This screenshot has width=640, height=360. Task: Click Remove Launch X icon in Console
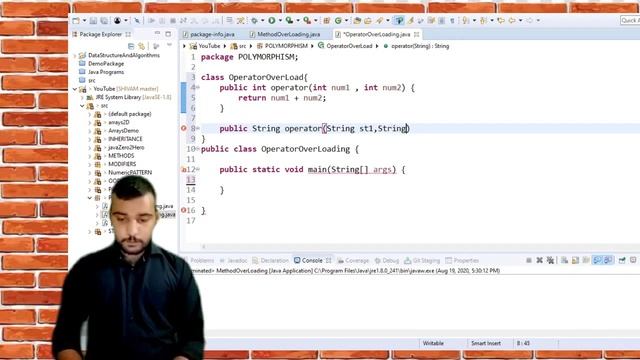click(x=540, y=260)
